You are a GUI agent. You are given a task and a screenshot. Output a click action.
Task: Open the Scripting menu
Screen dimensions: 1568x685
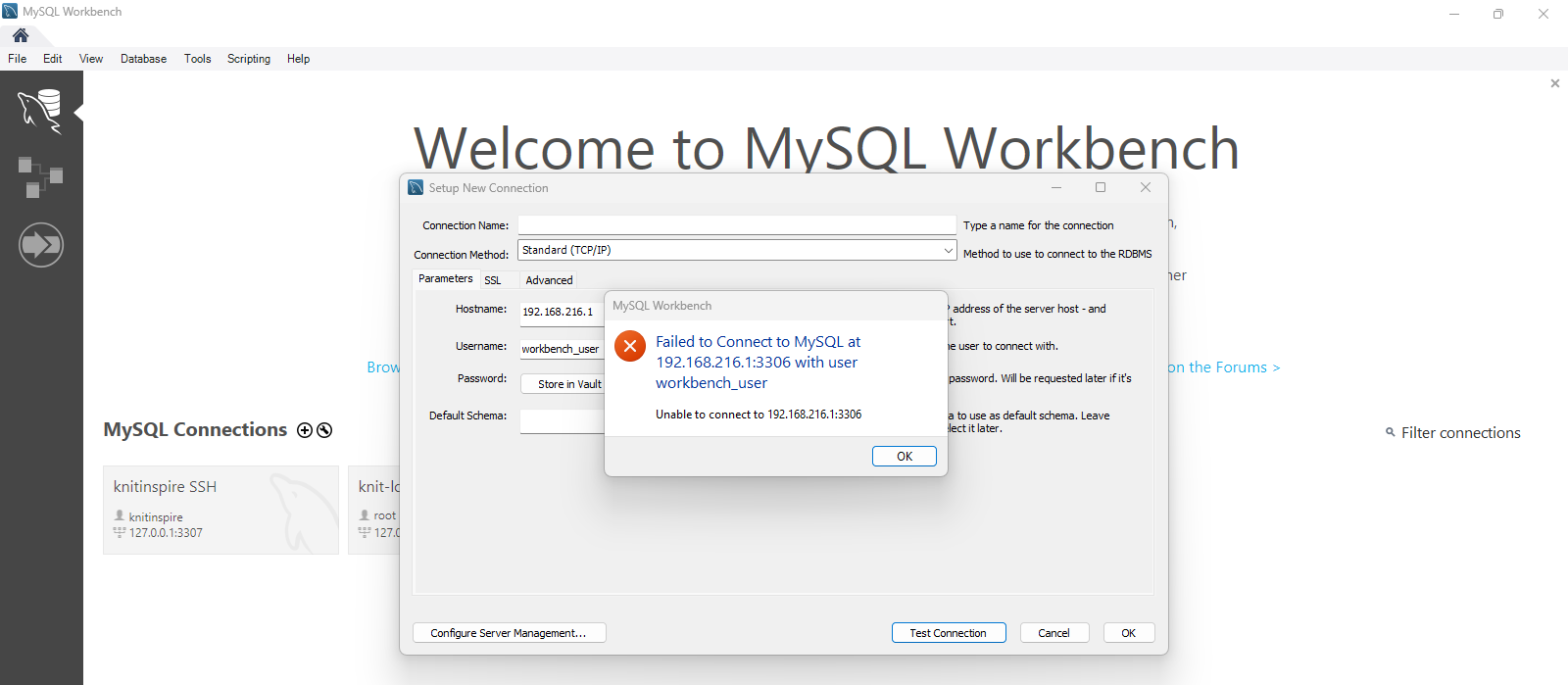pos(249,59)
